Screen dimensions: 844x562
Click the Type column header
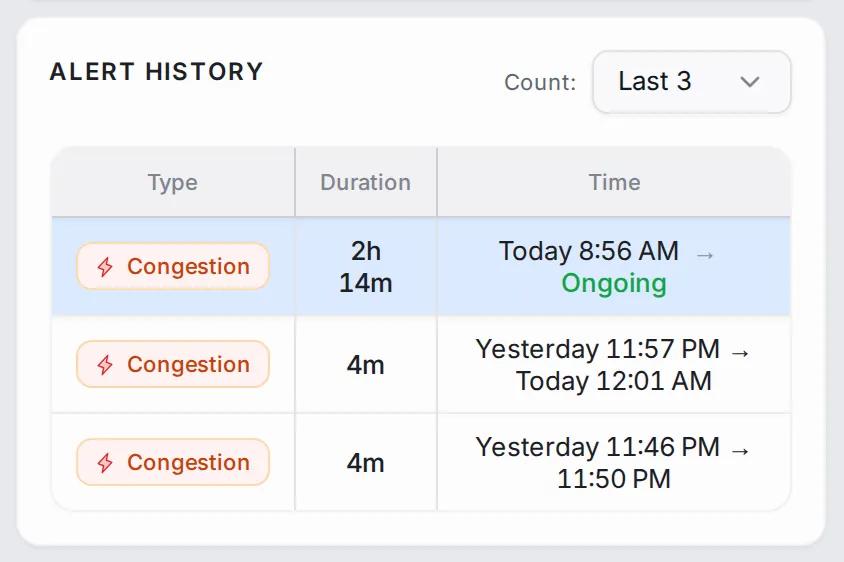173,182
